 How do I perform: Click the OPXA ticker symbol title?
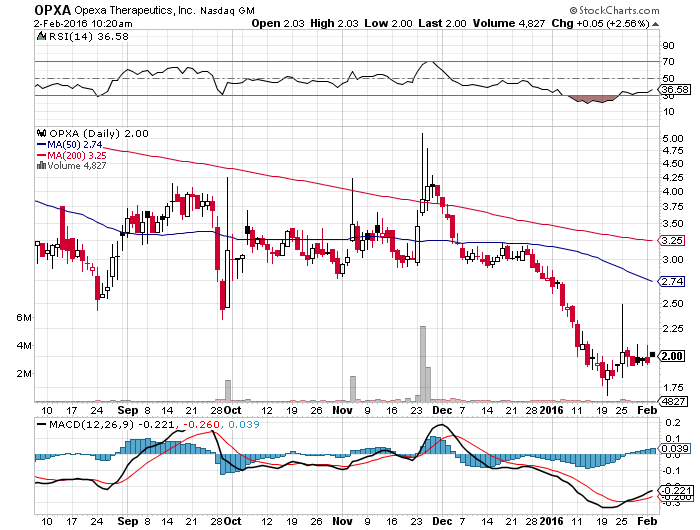tap(53, 10)
